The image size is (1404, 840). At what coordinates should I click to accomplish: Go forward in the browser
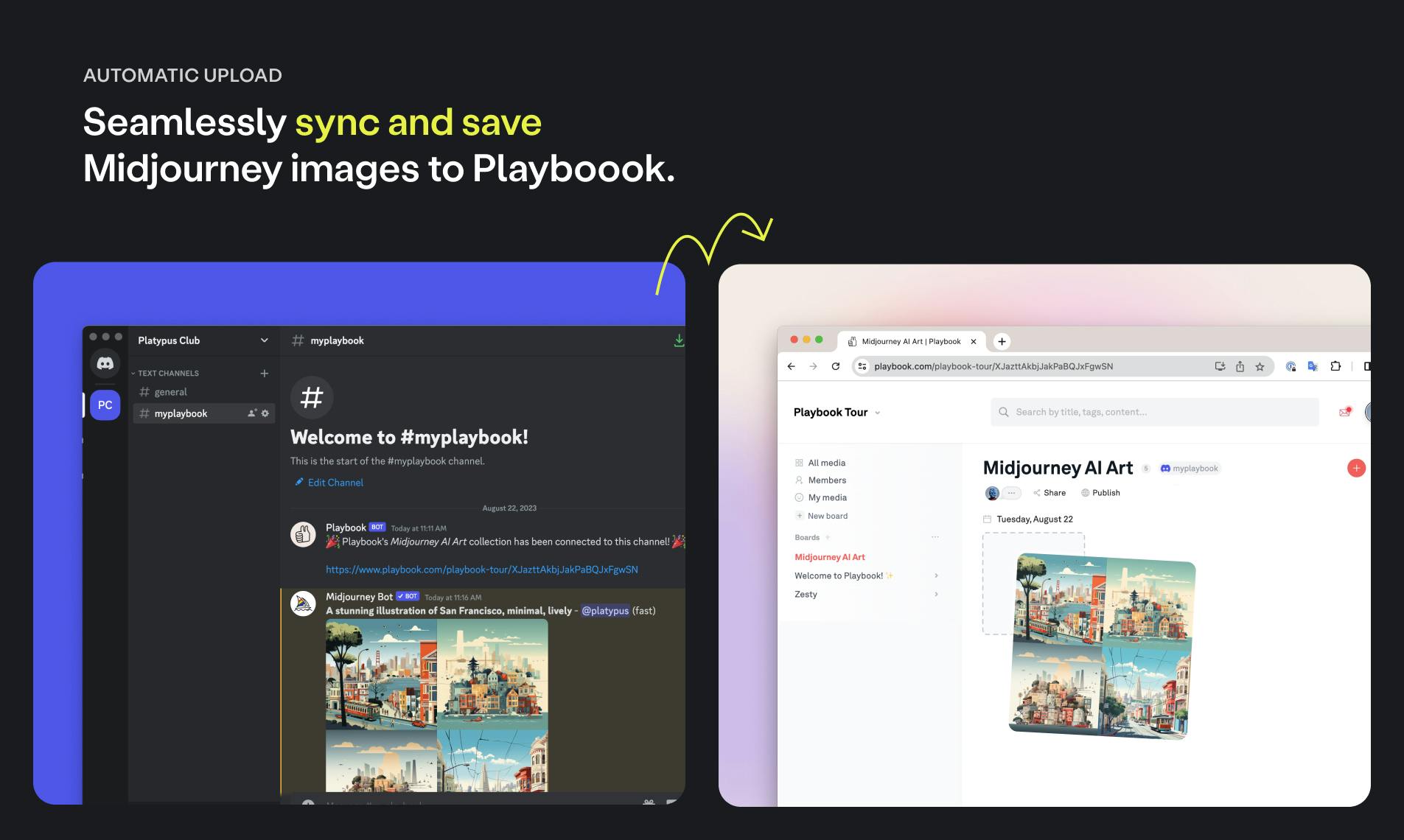pyautogui.click(x=813, y=366)
